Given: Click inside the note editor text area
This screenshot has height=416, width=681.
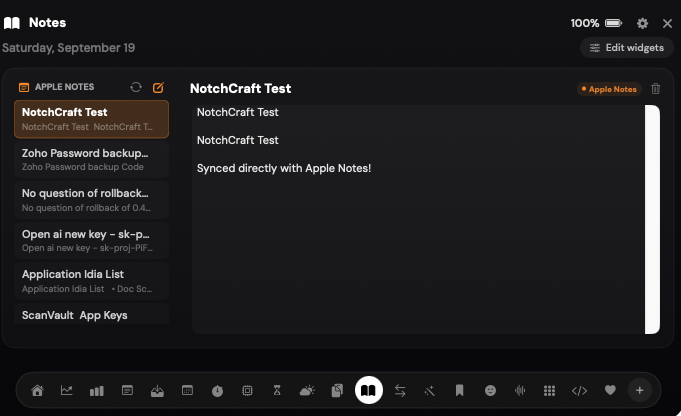Looking at the screenshot, I should point(418,219).
